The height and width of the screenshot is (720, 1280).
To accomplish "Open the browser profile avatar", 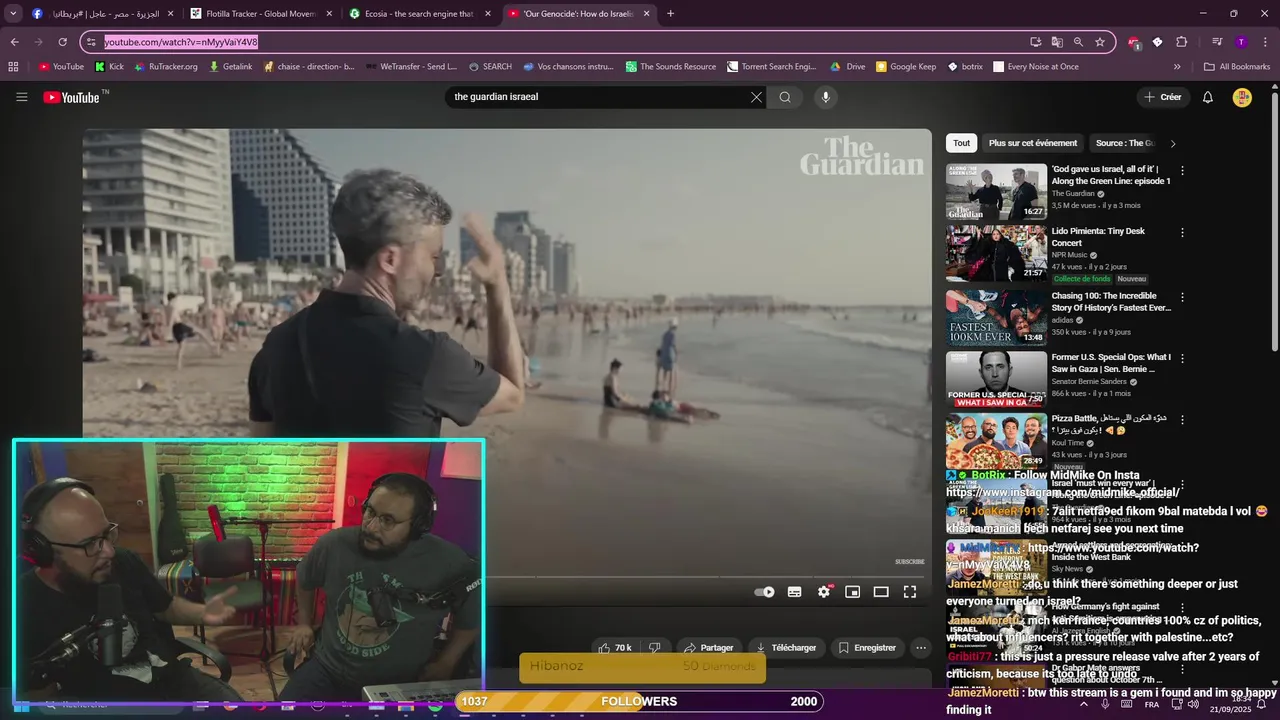I will tap(1241, 42).
